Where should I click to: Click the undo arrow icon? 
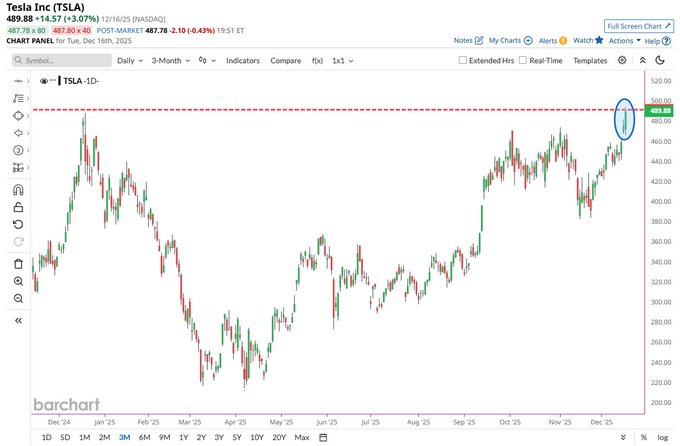pos(18,224)
